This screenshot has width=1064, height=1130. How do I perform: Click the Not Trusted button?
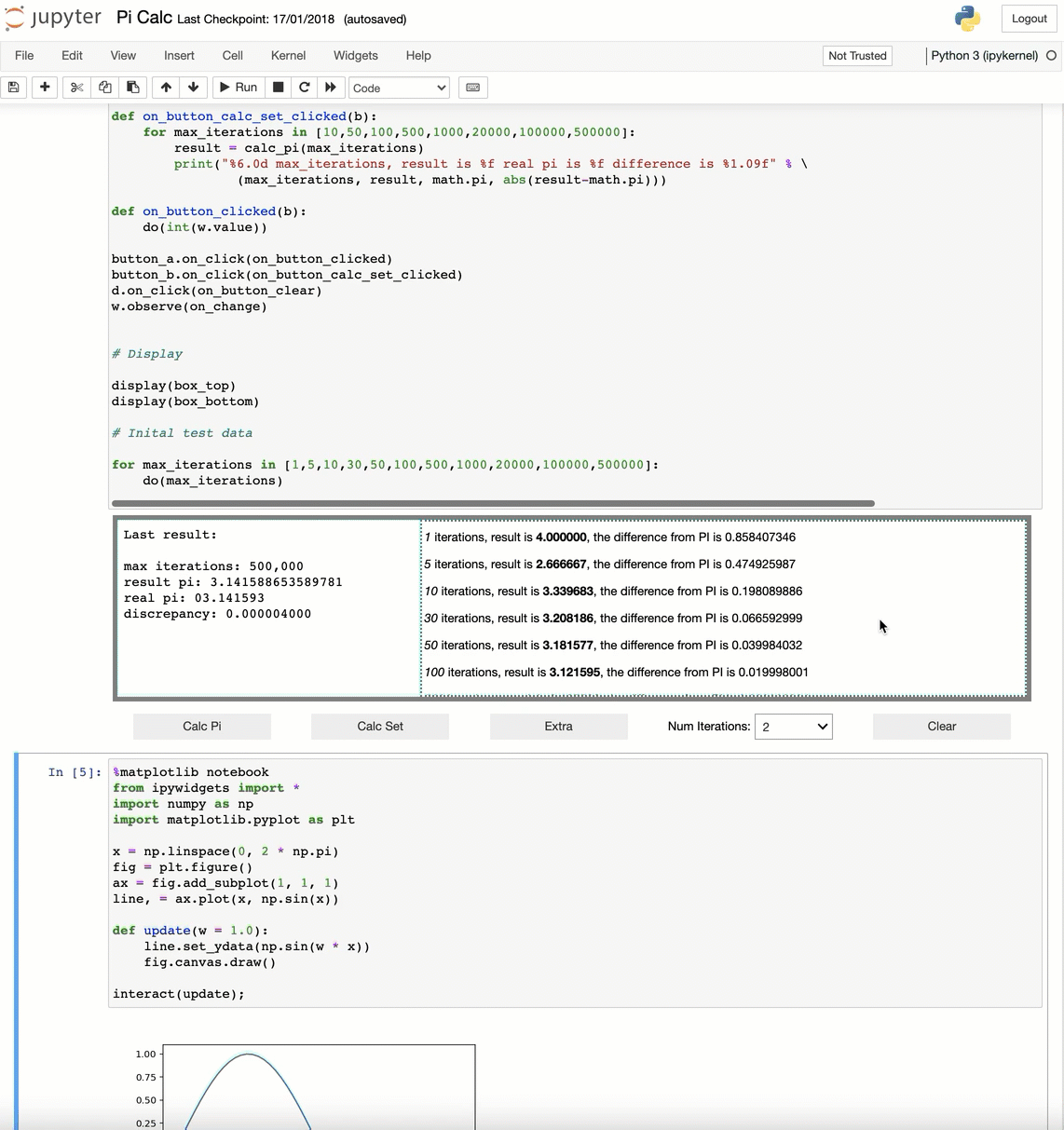tap(857, 56)
